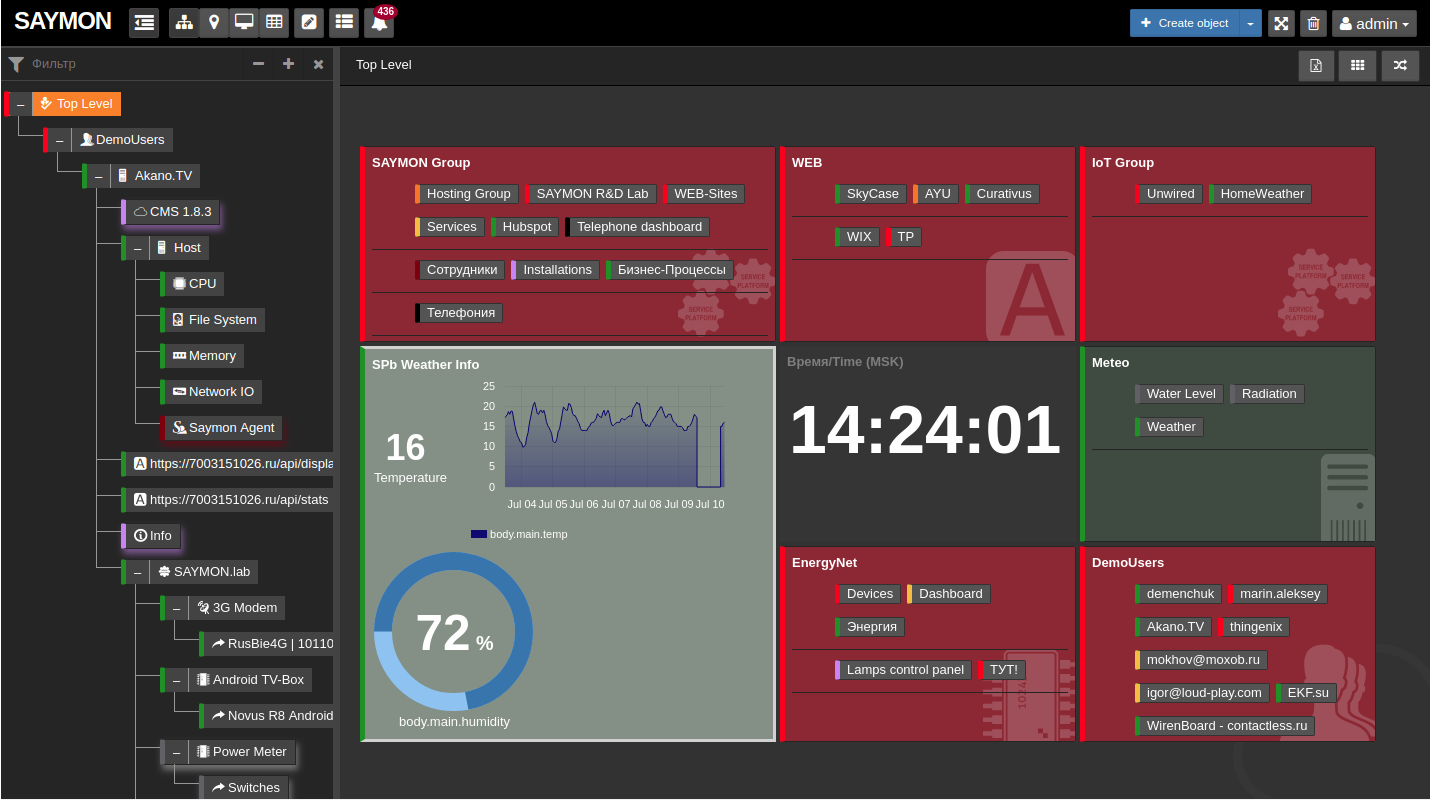The width and height of the screenshot is (1430, 800).
Task: Select the Switches tree item
Action: (246, 788)
